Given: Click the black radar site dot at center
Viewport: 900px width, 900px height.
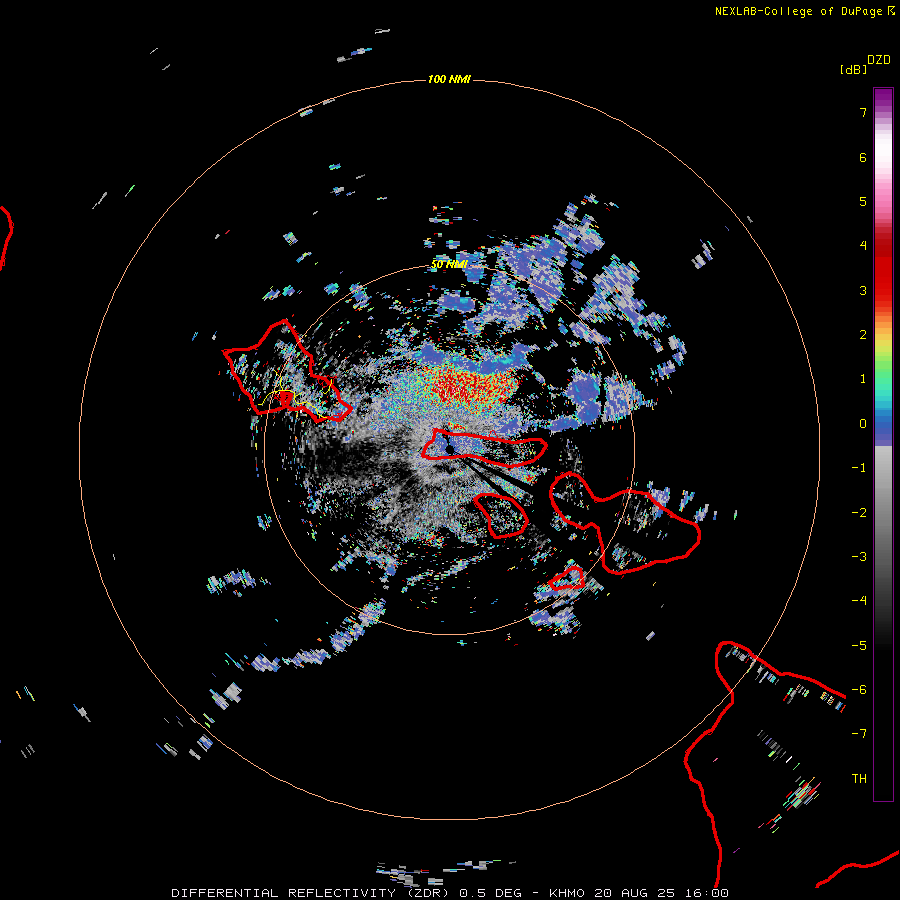Looking at the screenshot, I should [x=449, y=449].
